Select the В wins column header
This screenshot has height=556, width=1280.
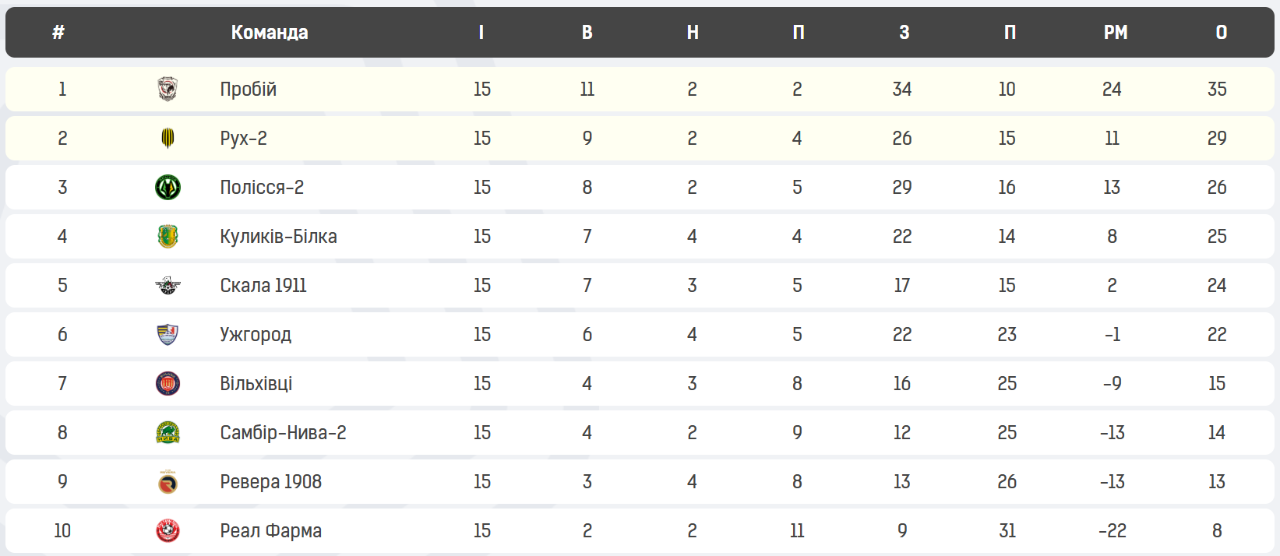[x=587, y=32]
